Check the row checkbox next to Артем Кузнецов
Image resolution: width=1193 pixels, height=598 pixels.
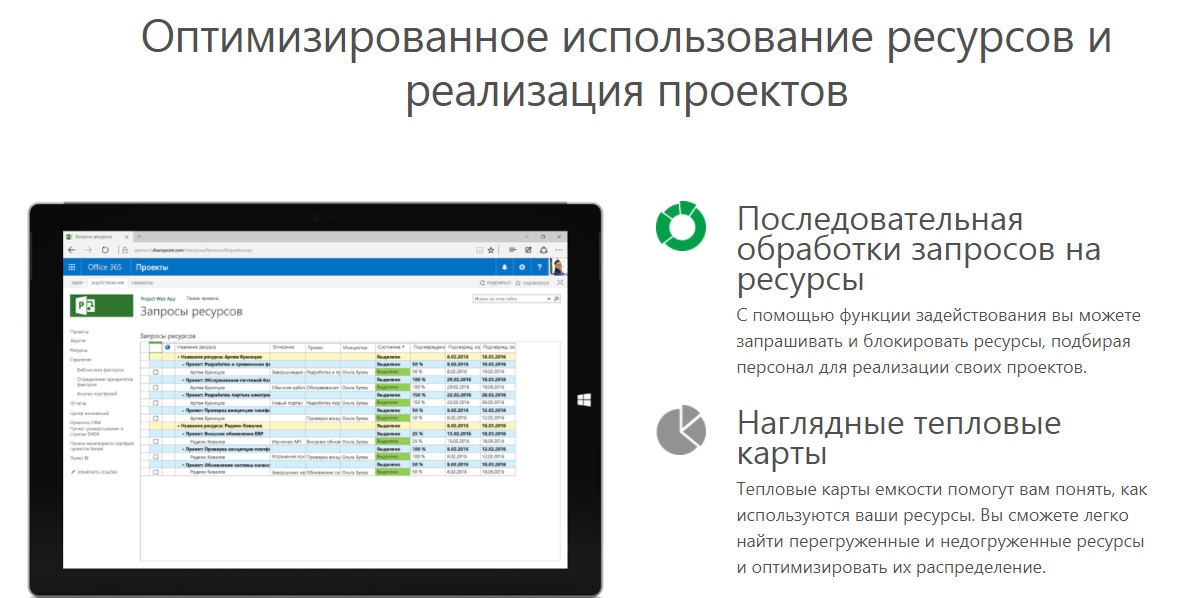coord(155,371)
